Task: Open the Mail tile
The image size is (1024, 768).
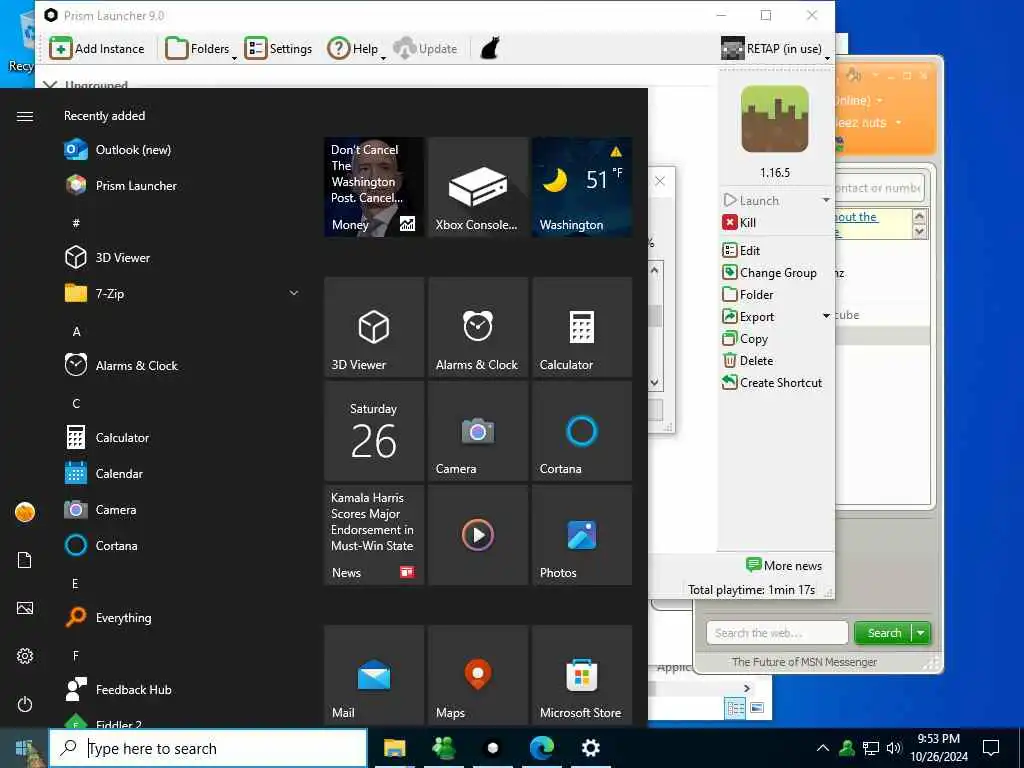Action: tap(374, 675)
